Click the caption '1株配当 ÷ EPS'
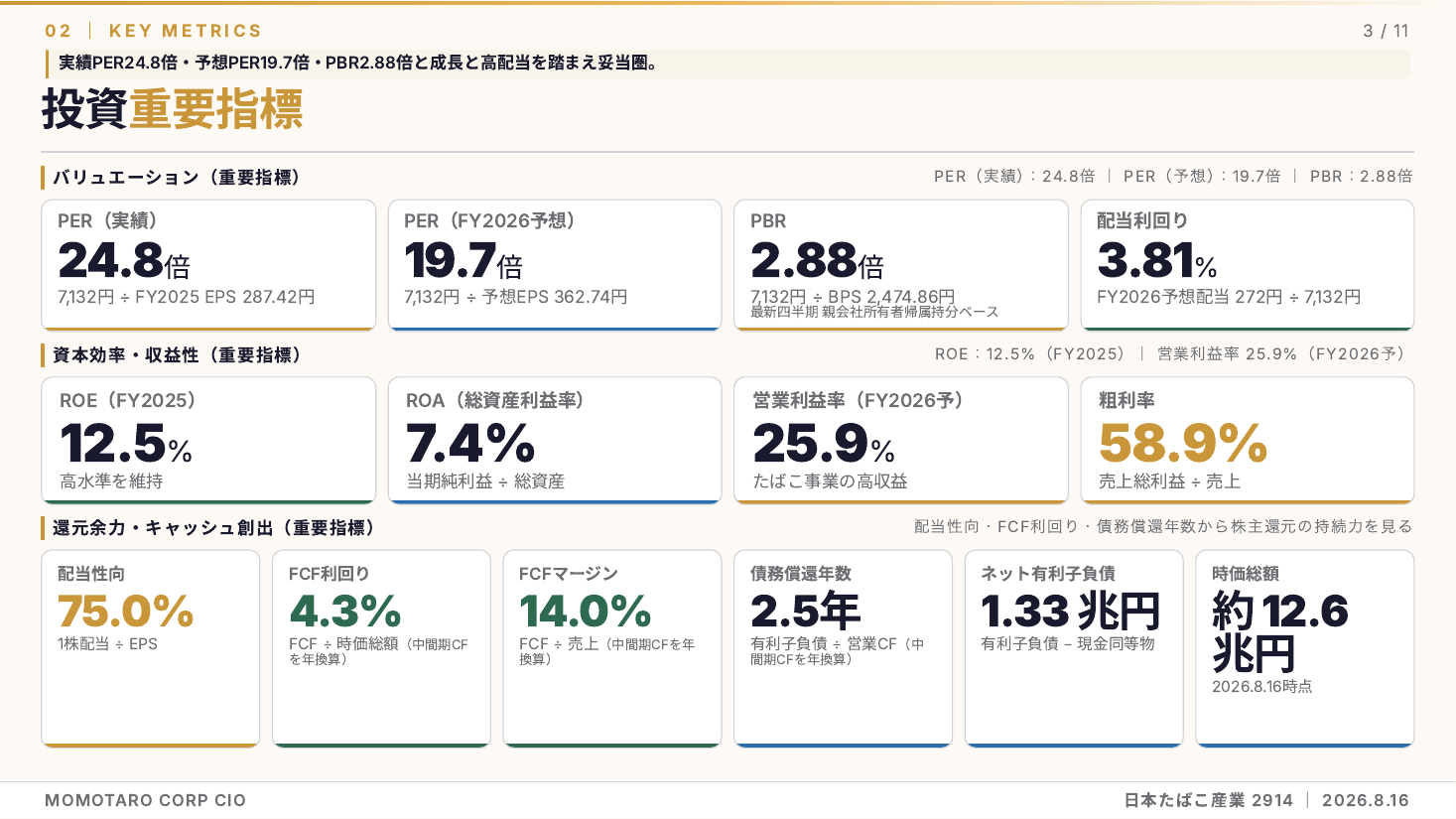 107,644
